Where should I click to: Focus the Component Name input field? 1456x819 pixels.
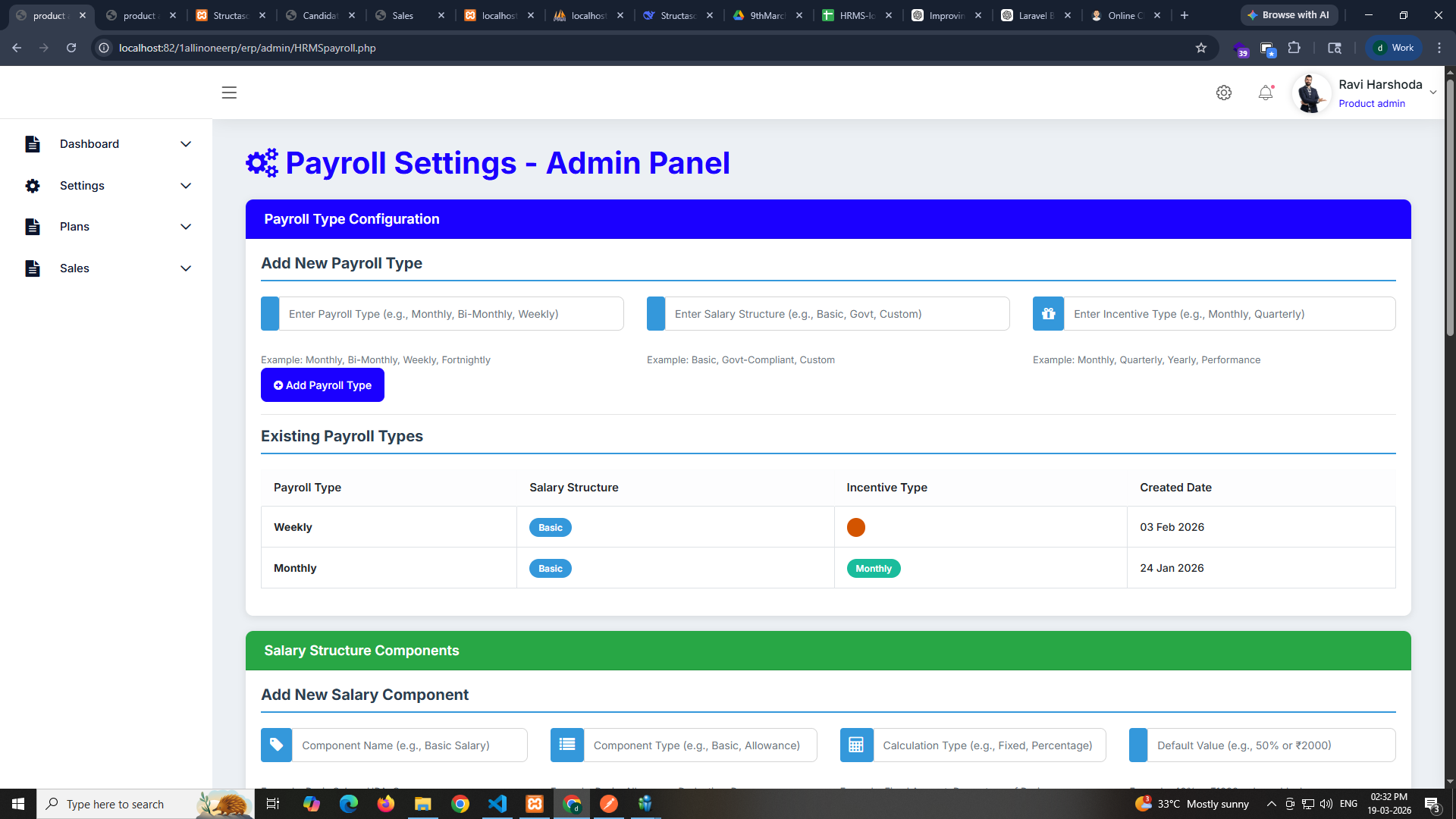(x=409, y=745)
